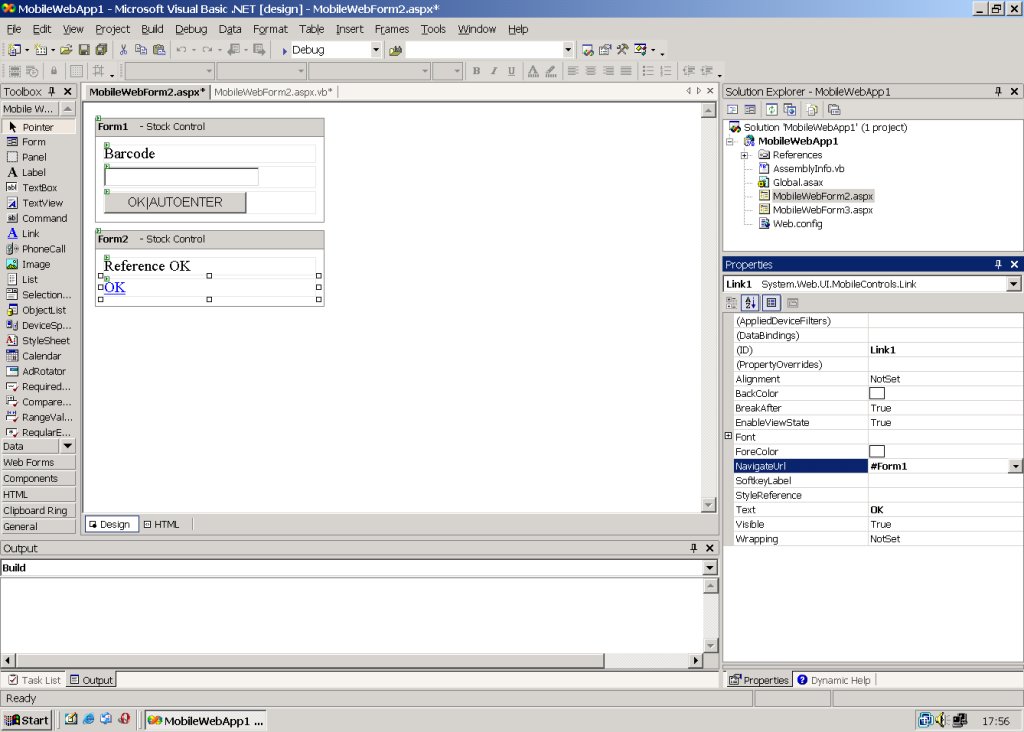
Task: Click View Code icon in Solution Explorer
Action: (733, 110)
